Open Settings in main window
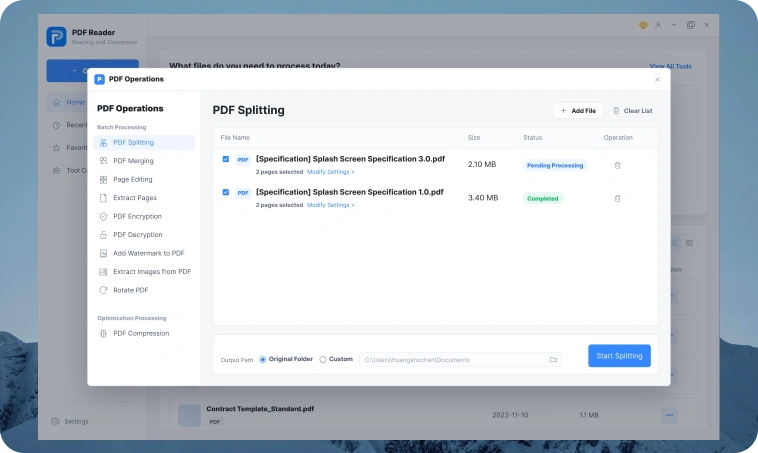This screenshot has height=453, width=758. [x=70, y=422]
